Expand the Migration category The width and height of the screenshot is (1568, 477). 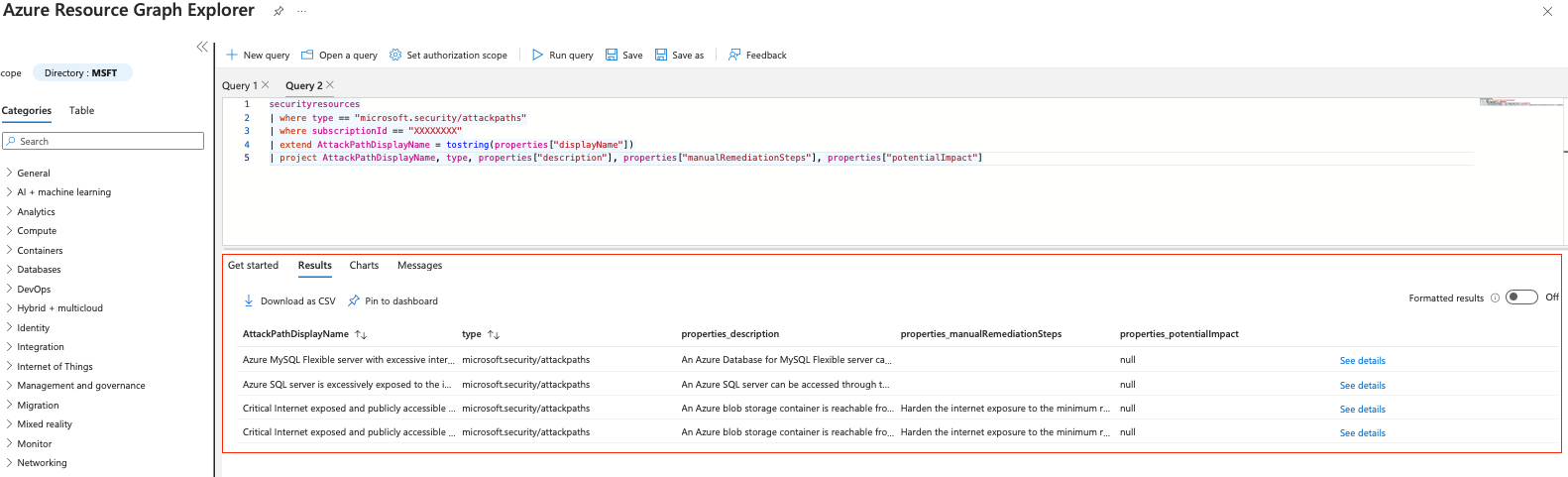coord(9,405)
